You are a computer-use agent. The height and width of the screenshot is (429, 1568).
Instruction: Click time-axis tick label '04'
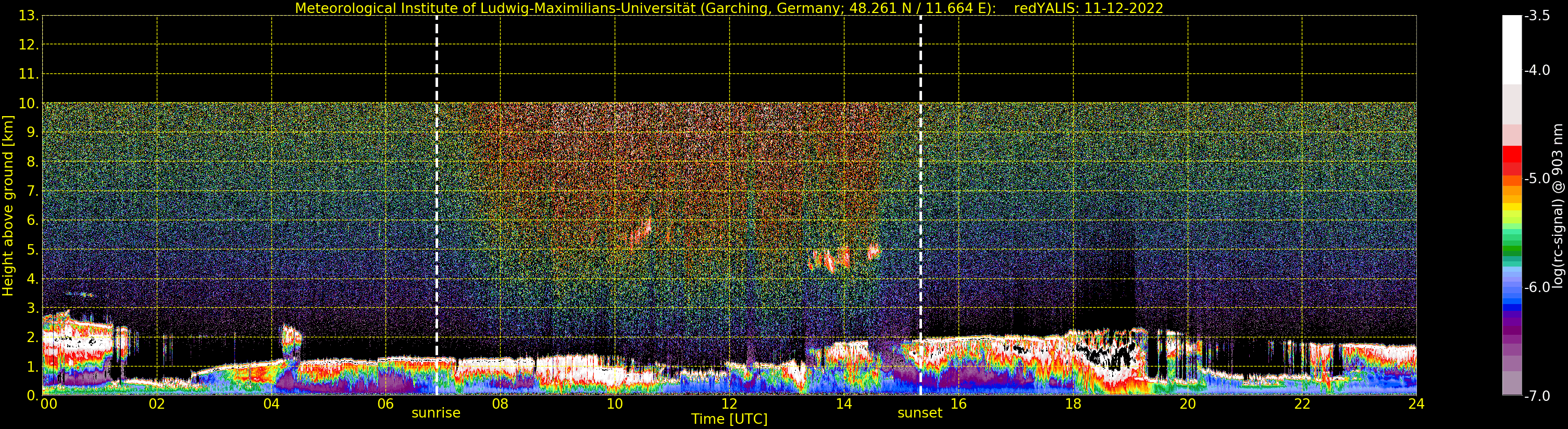point(271,404)
